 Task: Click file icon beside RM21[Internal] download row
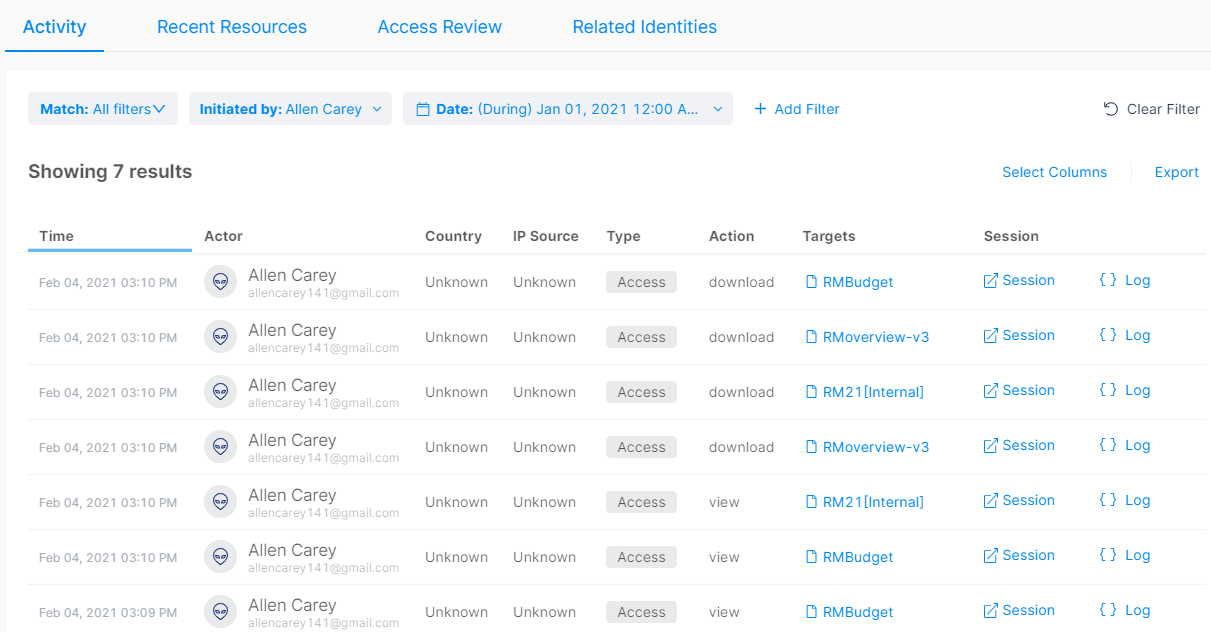812,392
